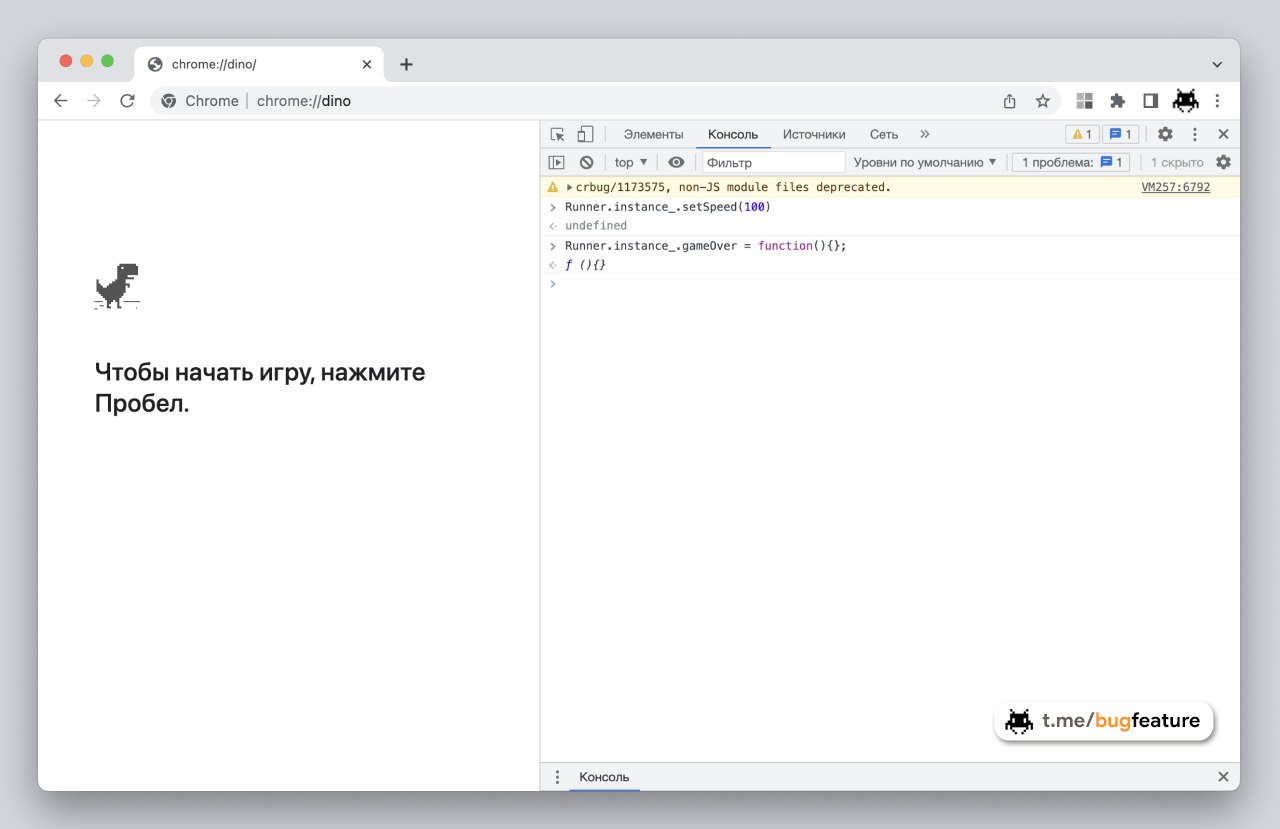This screenshot has height=829, width=1280.
Task: Click the ƒ (){} console output
Action: pyautogui.click(x=586, y=265)
